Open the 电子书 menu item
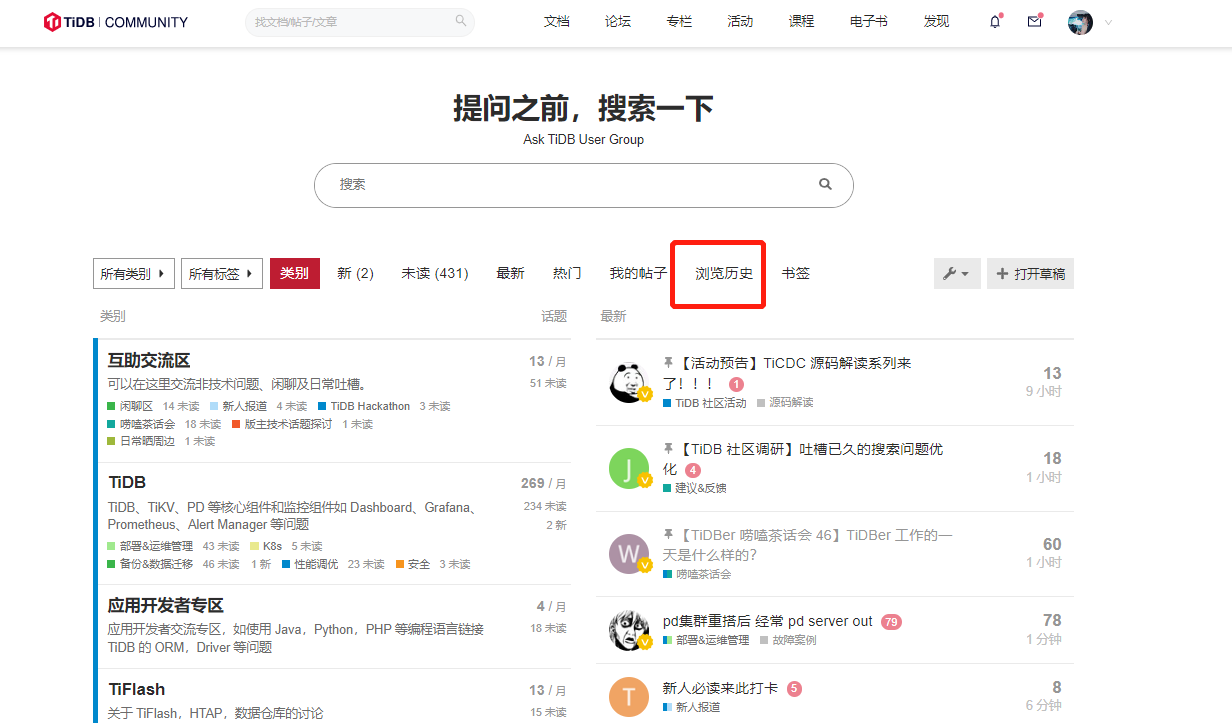The width and height of the screenshot is (1232, 723). [x=868, y=22]
